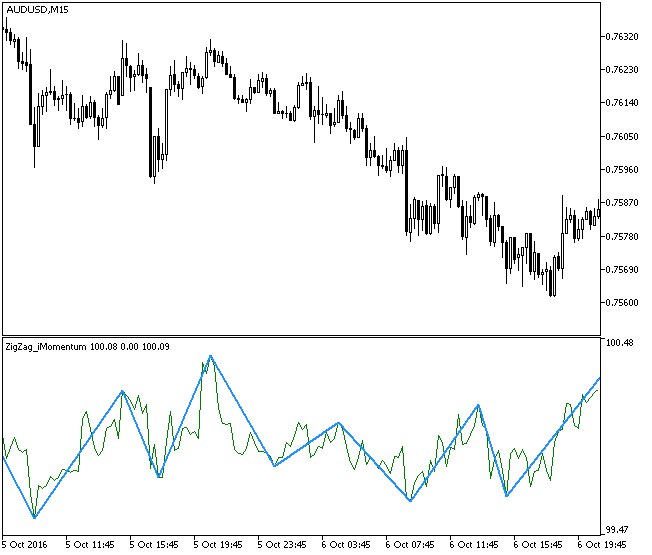The width and height of the screenshot is (652, 555).
Task: Click the 0.75600 price axis label
Action: point(624,302)
